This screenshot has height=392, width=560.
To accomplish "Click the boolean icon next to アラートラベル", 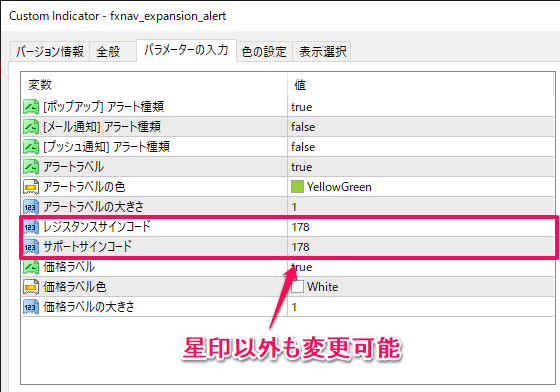I will [x=31, y=167].
